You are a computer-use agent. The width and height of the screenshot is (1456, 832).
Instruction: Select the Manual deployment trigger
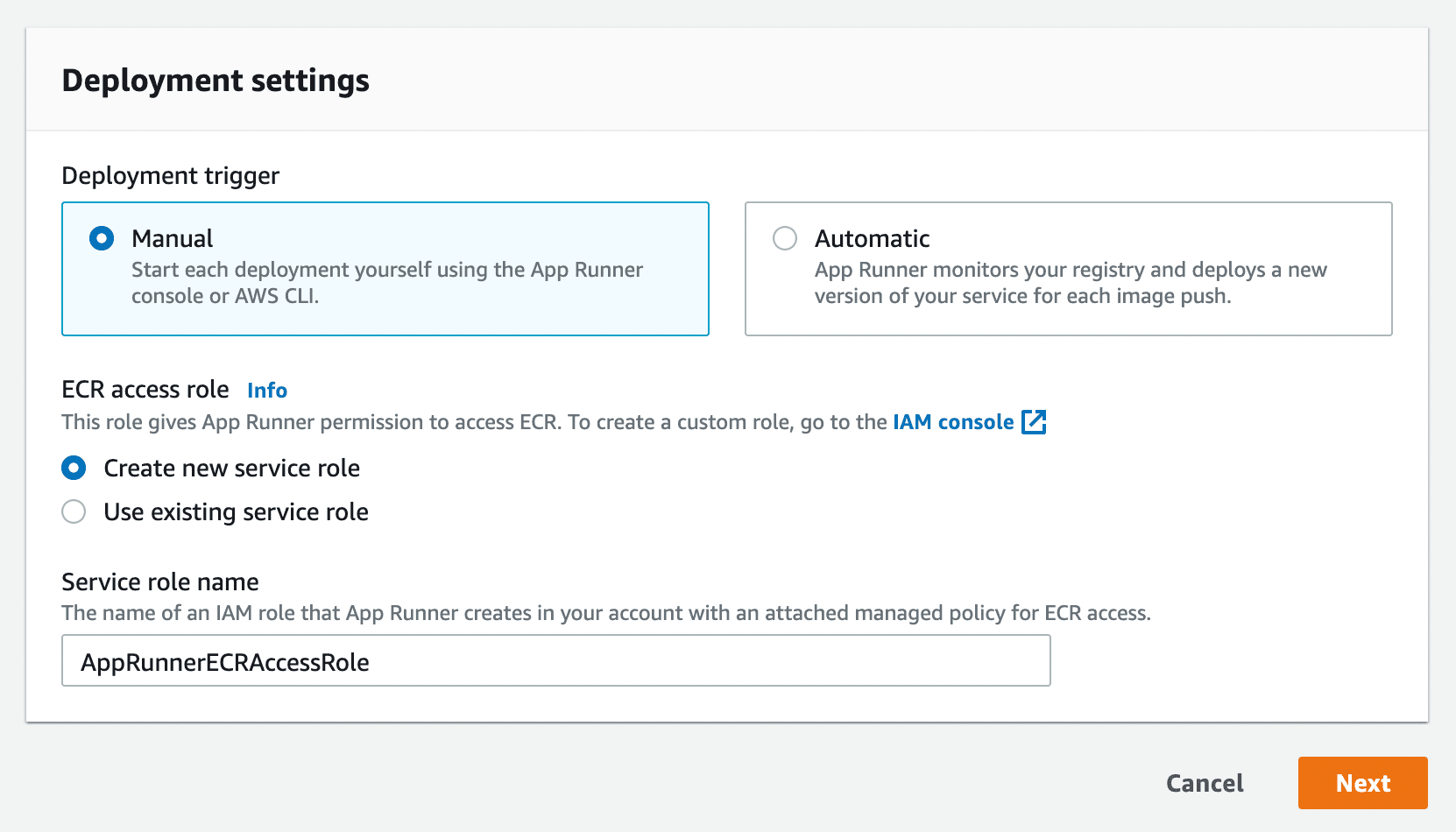click(x=102, y=238)
